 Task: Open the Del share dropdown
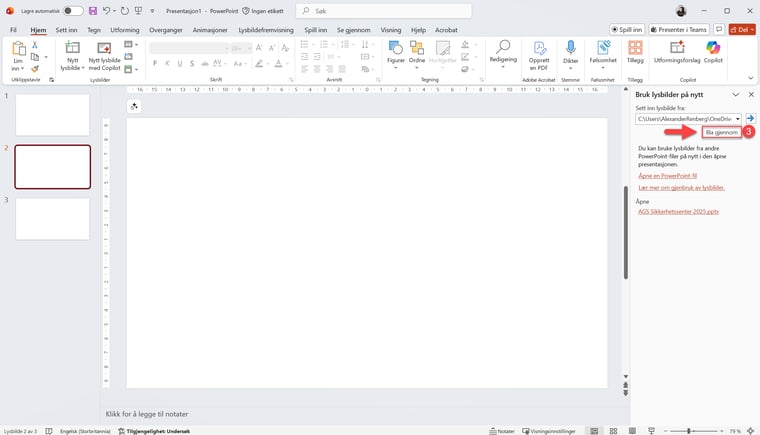[752, 30]
